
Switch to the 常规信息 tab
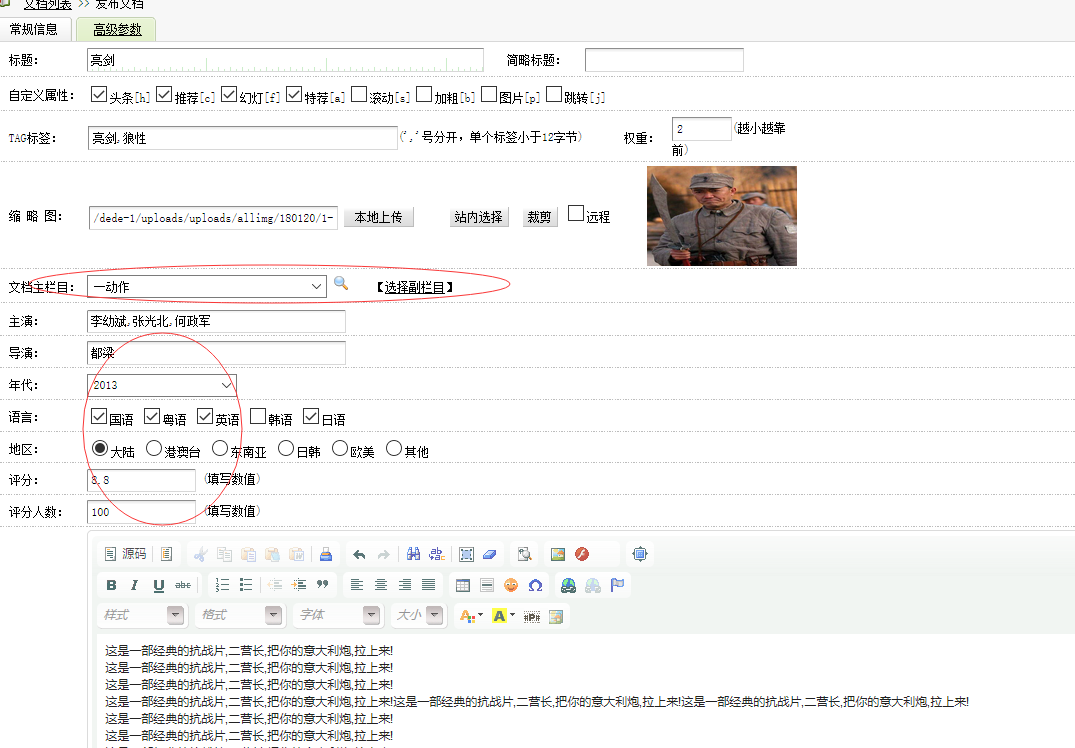(34, 29)
